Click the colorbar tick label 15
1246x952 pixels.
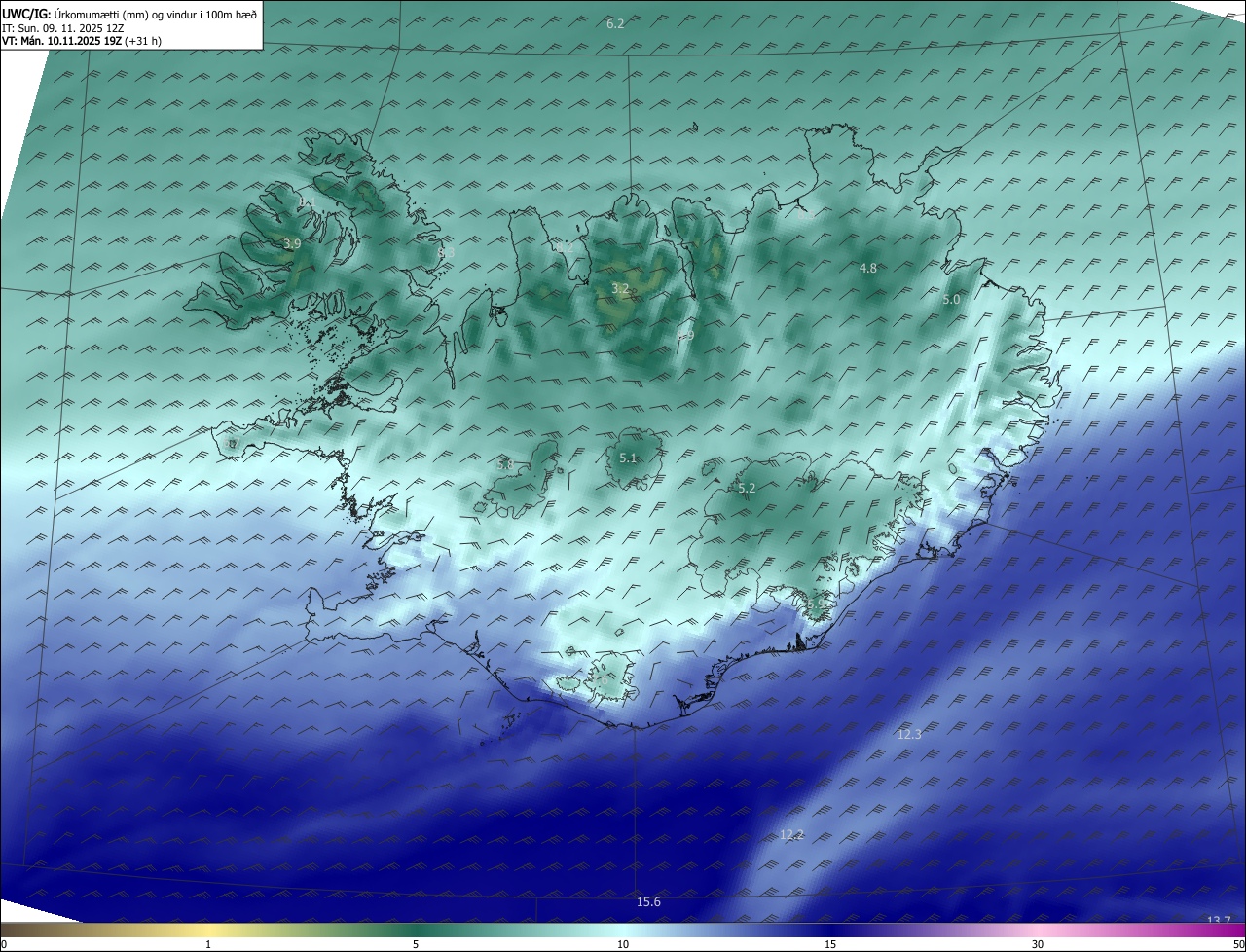(830, 944)
